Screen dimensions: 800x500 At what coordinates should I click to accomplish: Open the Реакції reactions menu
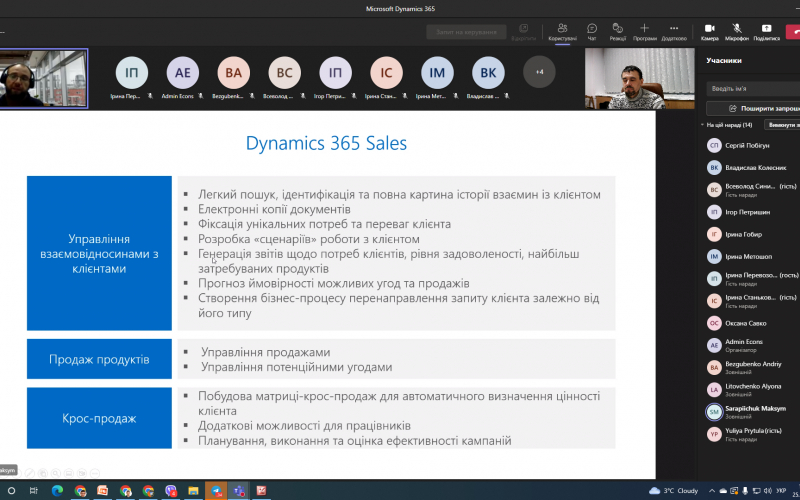[x=617, y=32]
